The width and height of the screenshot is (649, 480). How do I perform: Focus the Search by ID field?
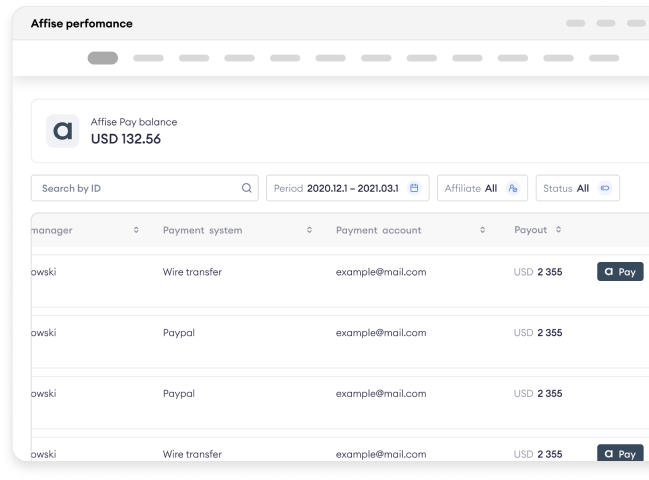(x=145, y=188)
